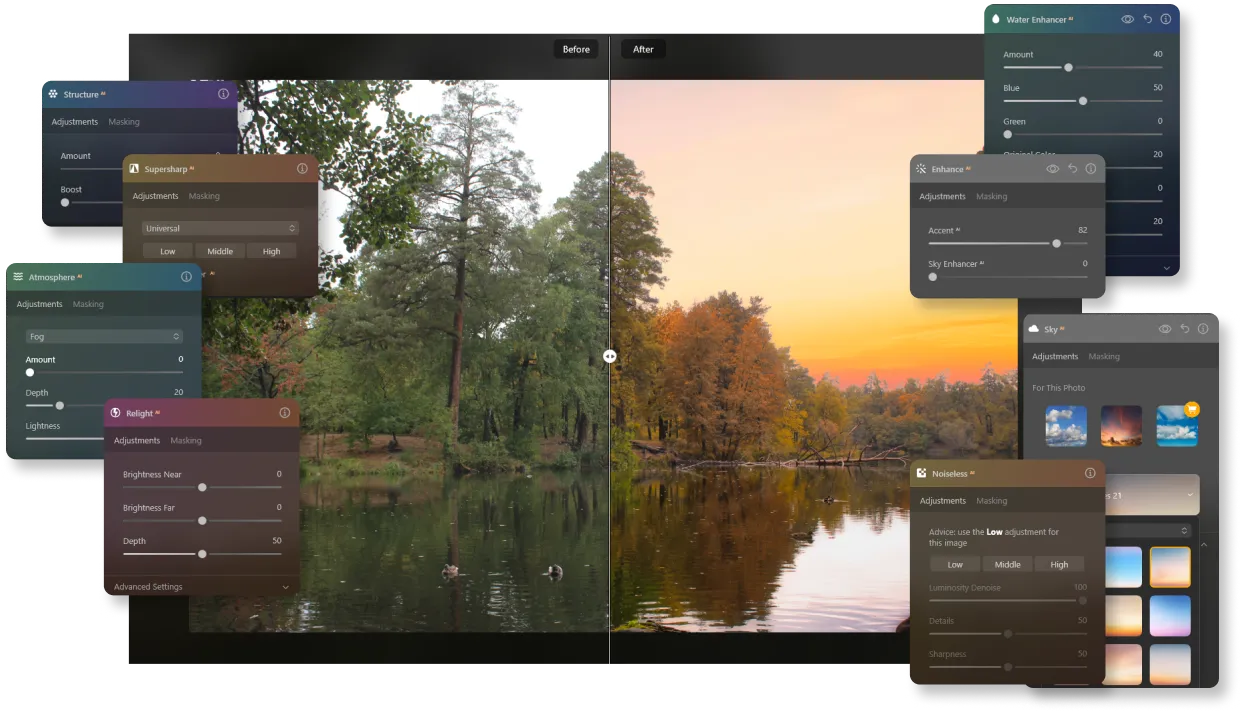This screenshot has height=712, width=1241.
Task: Click the After label above the photo
Action: pyautogui.click(x=643, y=49)
